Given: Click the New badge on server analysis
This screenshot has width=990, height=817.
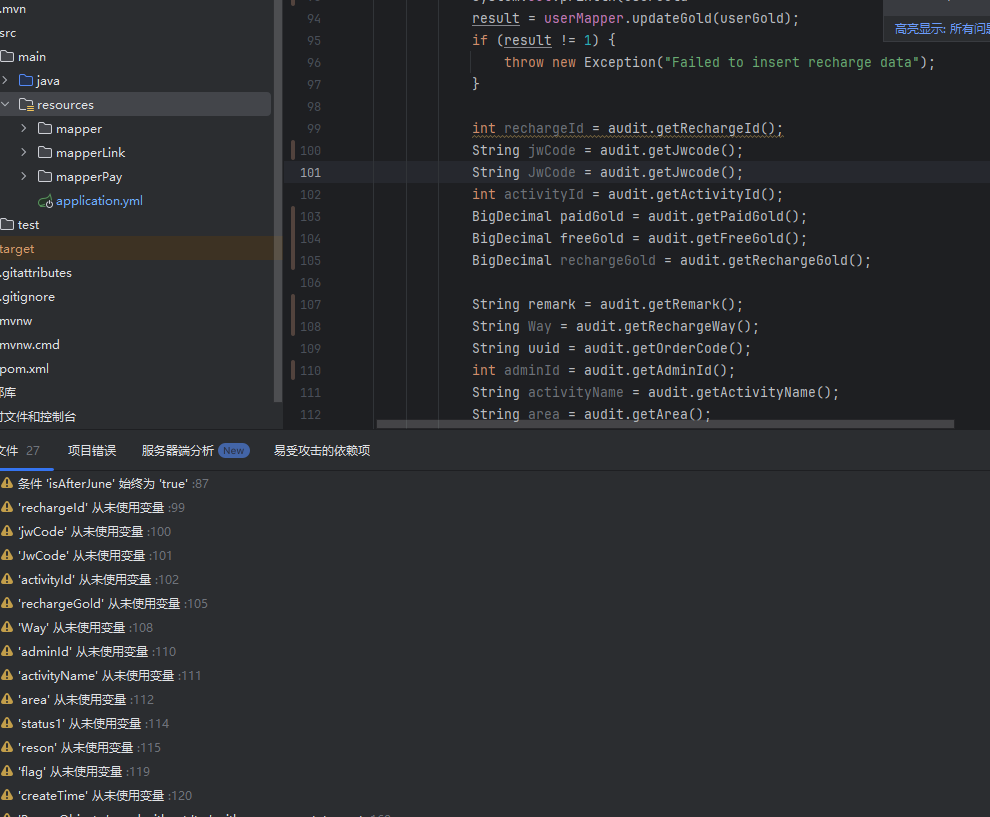Looking at the screenshot, I should click(x=234, y=450).
